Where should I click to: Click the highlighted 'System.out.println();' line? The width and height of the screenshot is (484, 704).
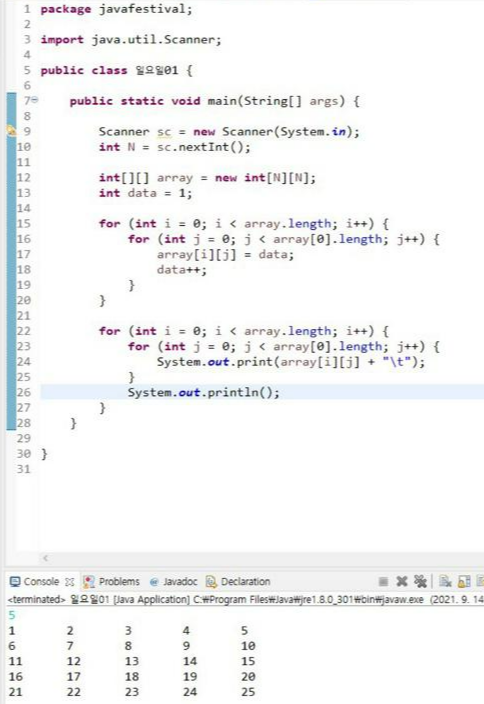coord(203,392)
